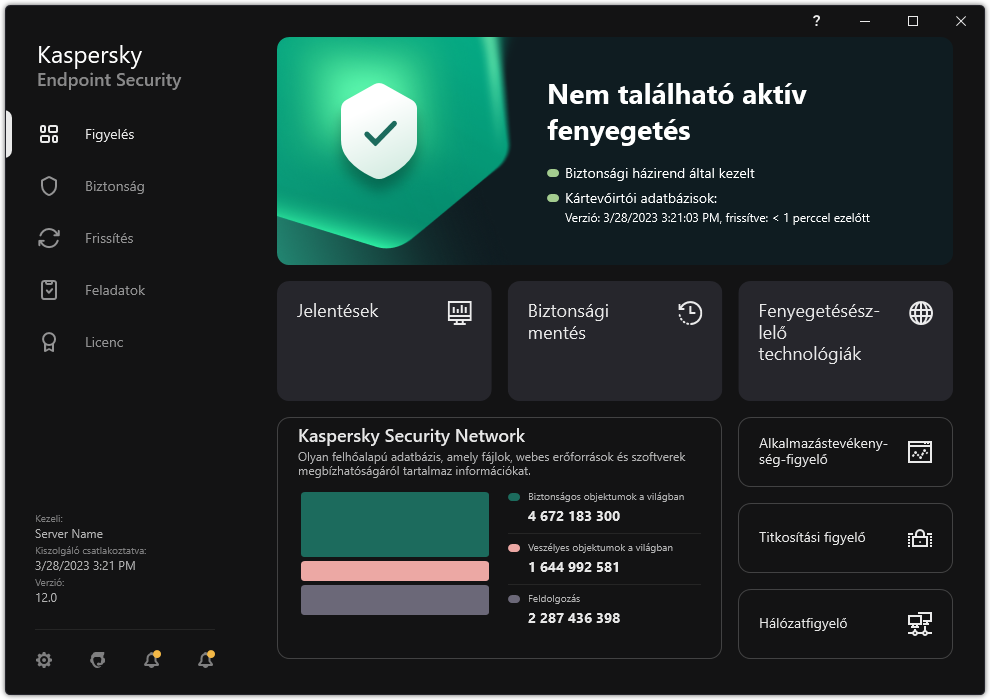990x700 pixels.
Task: Open the help question mark
Action: (x=815, y=21)
